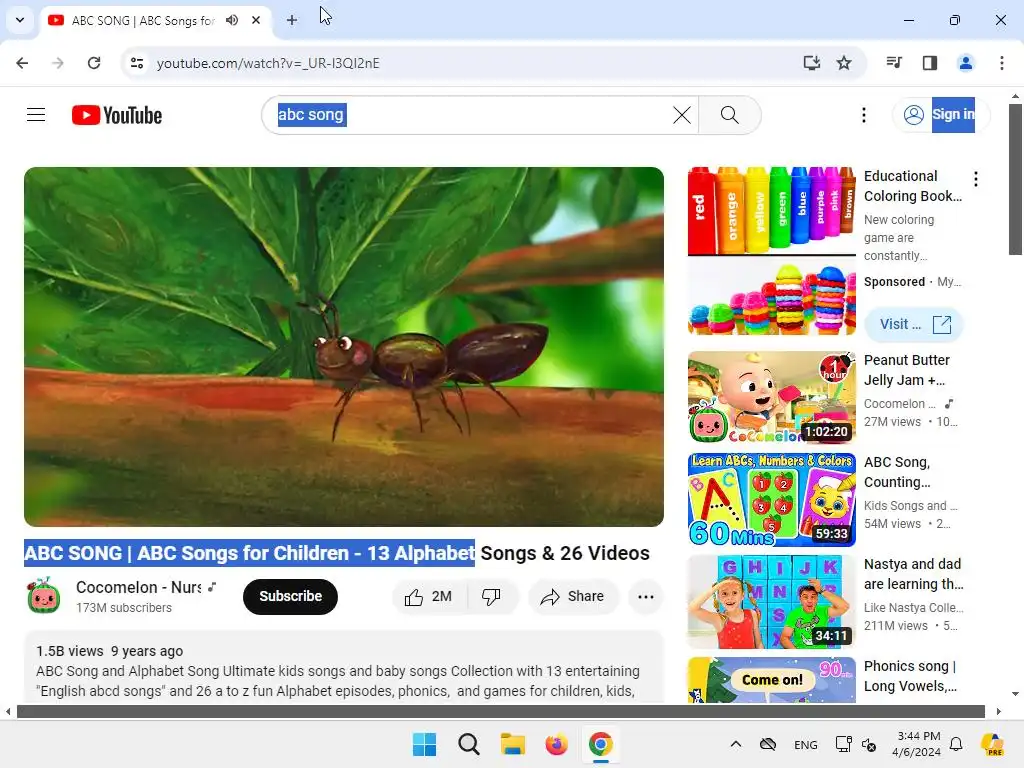Click the 173M subscribers text
Viewport: 1024px width, 768px height.
tap(123, 607)
